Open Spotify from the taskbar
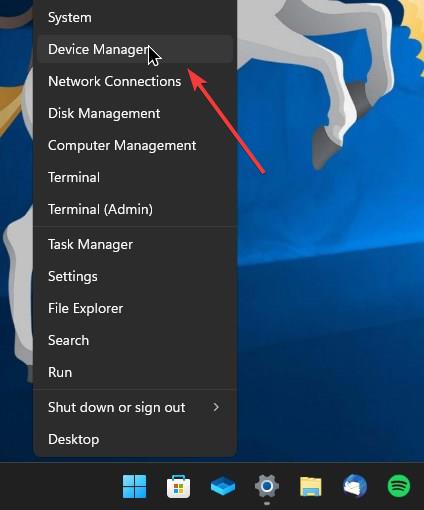This screenshot has height=510, width=424. pyautogui.click(x=399, y=486)
